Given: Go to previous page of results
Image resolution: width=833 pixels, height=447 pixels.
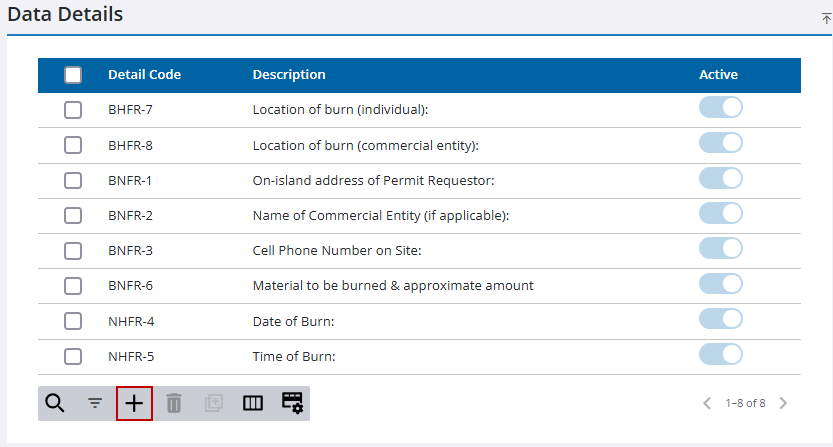Looking at the screenshot, I should point(707,403).
